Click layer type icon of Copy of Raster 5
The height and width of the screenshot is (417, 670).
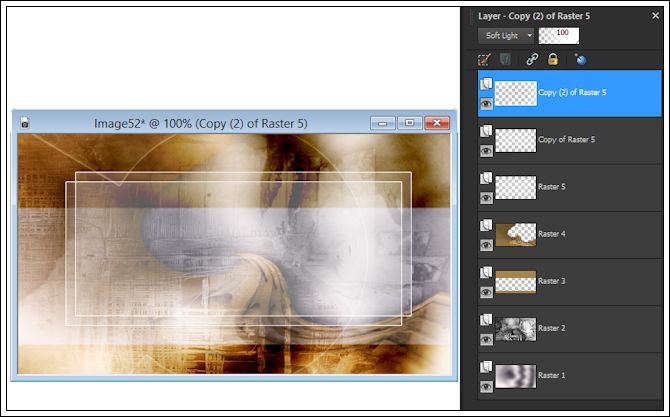(486, 131)
